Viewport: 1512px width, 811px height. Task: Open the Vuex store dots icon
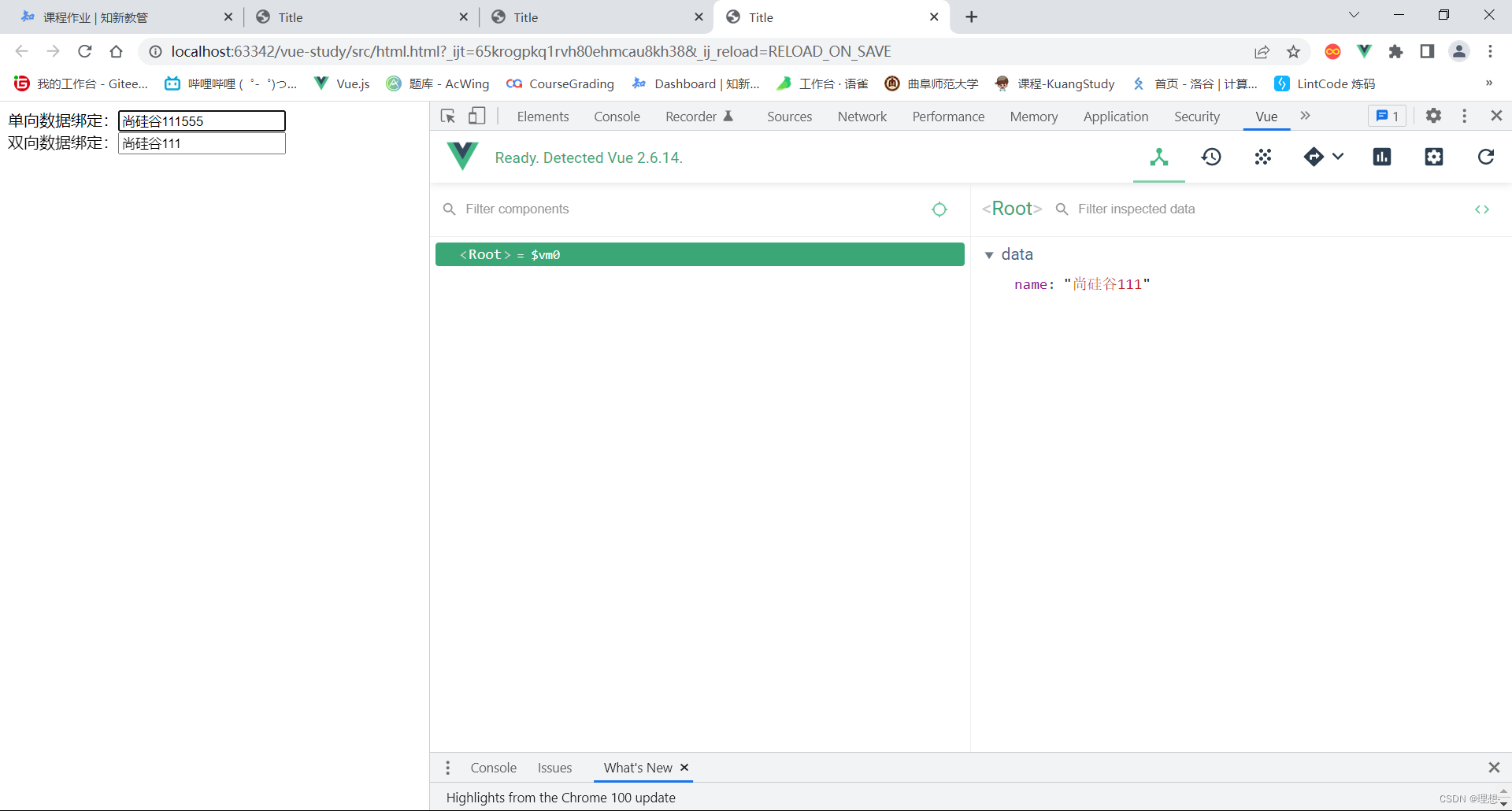pos(1263,157)
